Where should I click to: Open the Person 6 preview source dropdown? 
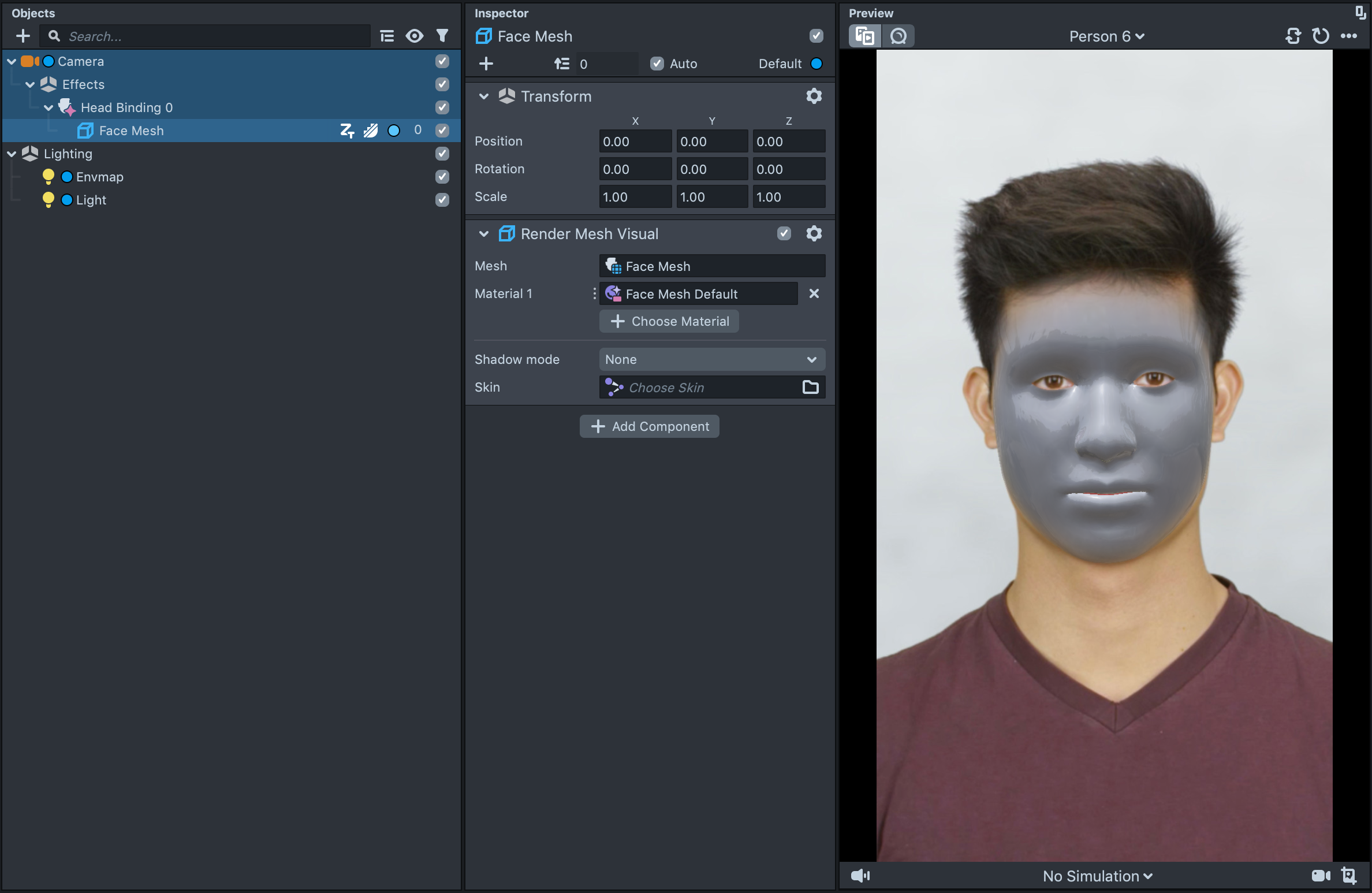[x=1106, y=36]
